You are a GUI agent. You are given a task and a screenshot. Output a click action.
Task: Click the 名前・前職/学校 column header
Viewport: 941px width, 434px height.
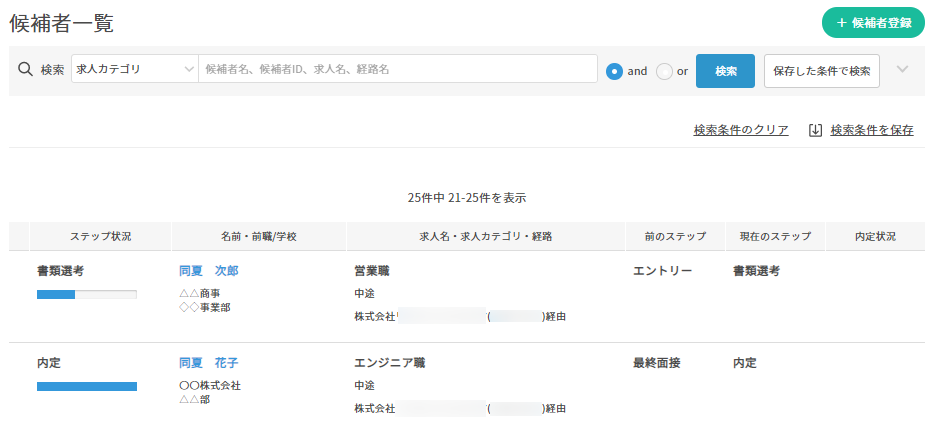(x=258, y=237)
